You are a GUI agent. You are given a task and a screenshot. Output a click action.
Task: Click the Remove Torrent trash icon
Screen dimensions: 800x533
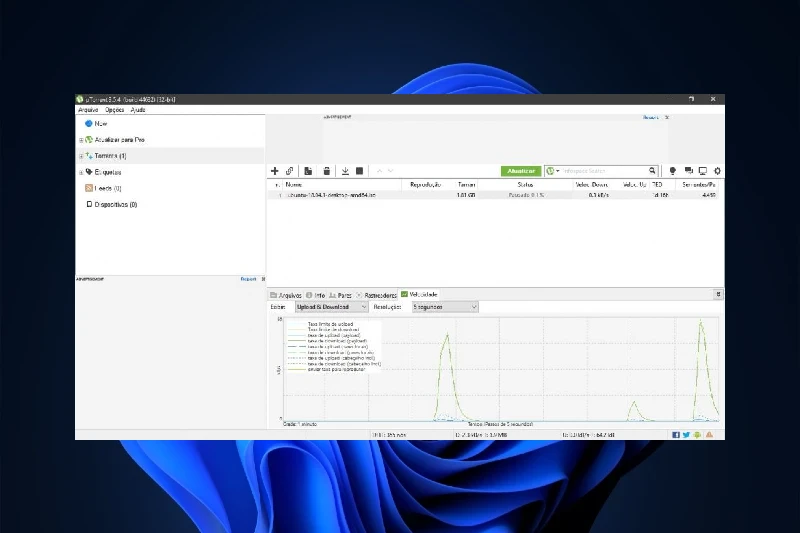tap(326, 171)
